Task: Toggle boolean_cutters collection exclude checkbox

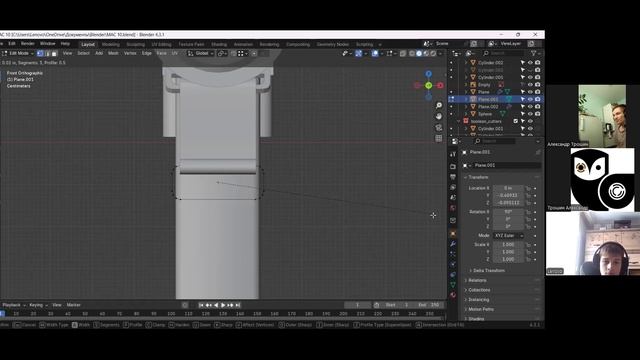Action: (516, 121)
